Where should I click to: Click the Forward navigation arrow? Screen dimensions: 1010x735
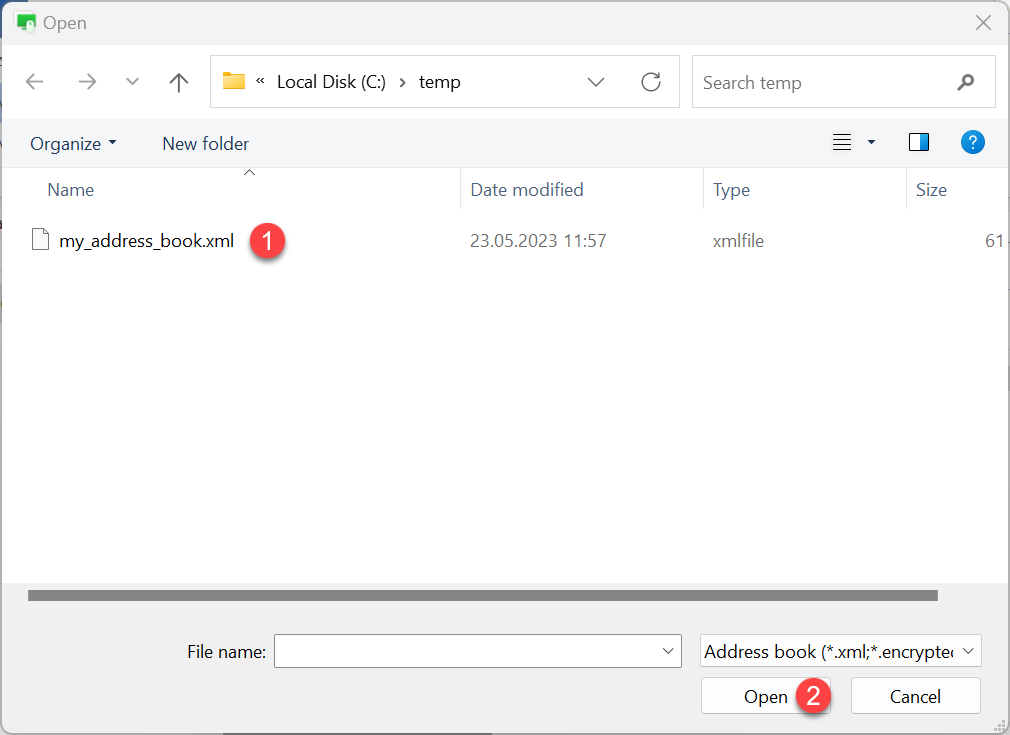tap(87, 82)
